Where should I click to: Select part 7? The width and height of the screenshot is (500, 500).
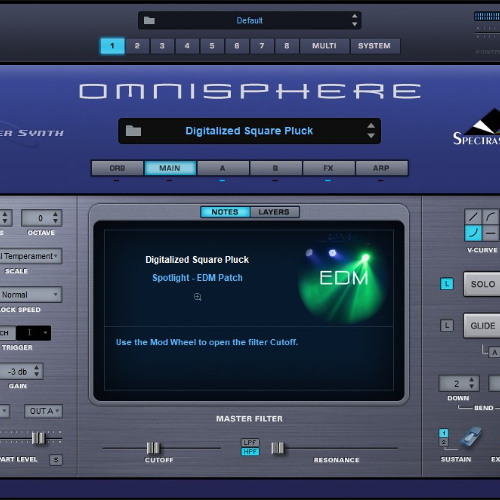(262, 46)
